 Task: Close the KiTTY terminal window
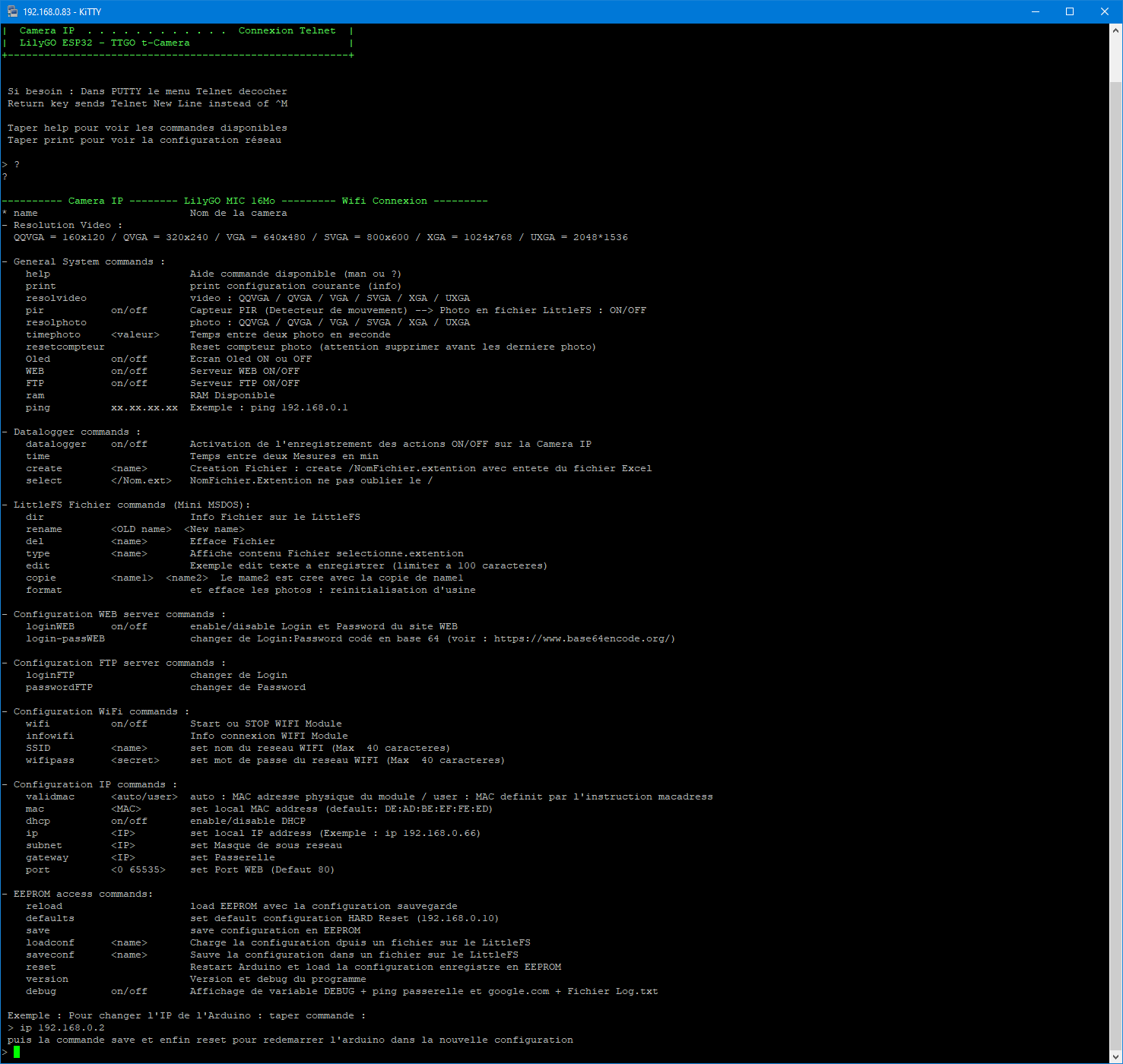(1105, 11)
